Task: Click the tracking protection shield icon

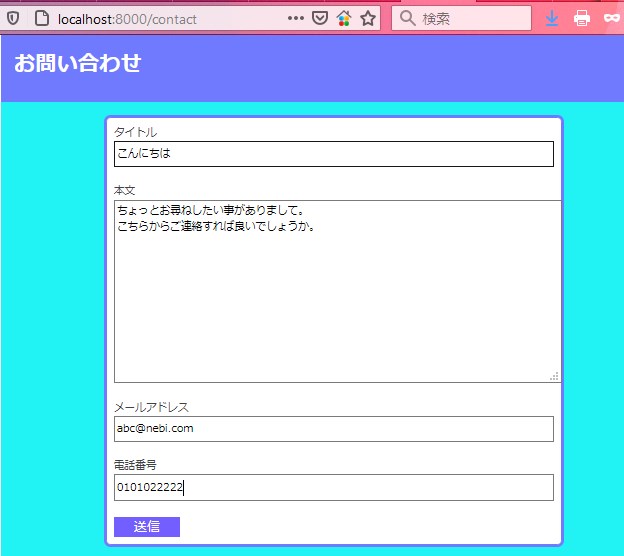Action: (x=13, y=19)
